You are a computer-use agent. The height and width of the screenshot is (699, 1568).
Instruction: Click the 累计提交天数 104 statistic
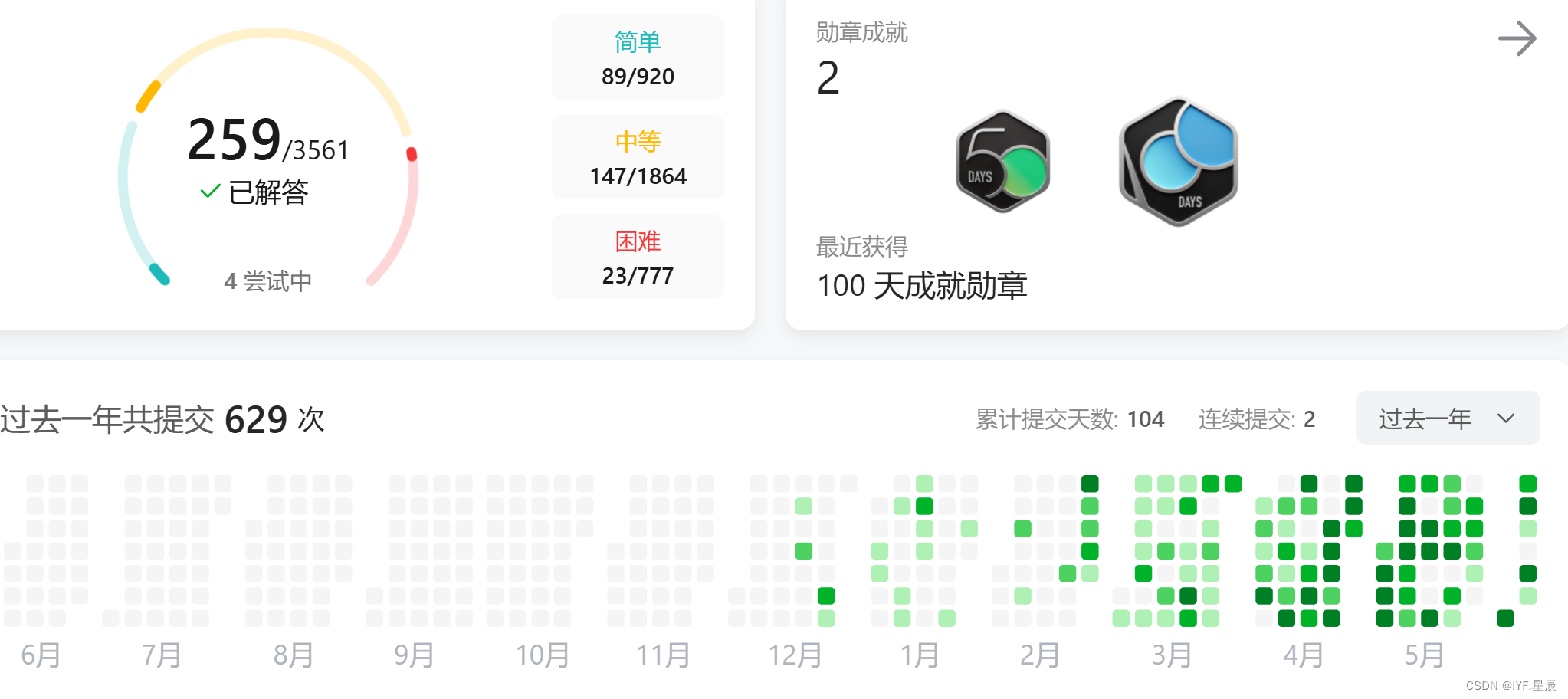(1069, 419)
